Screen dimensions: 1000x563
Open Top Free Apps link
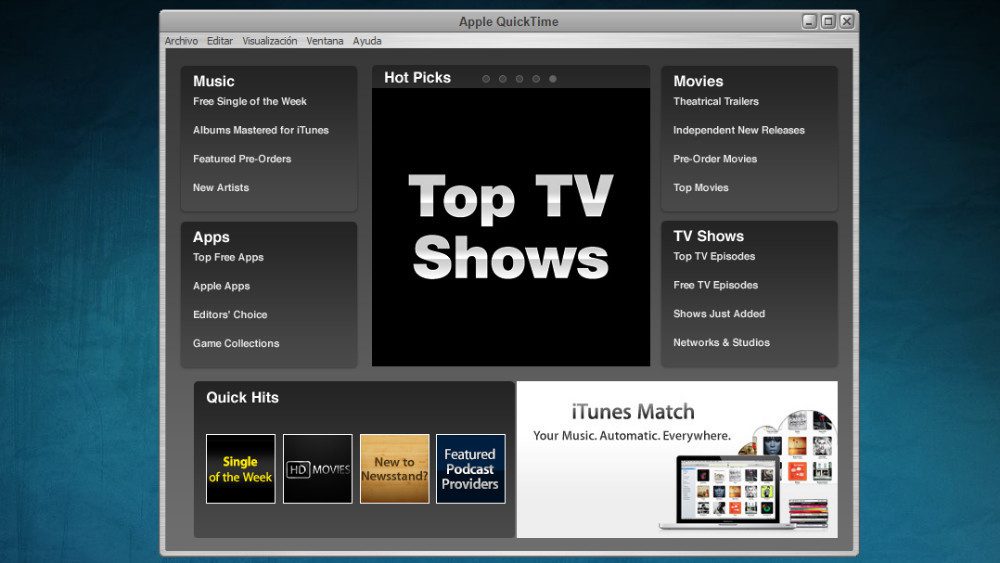[x=228, y=258]
